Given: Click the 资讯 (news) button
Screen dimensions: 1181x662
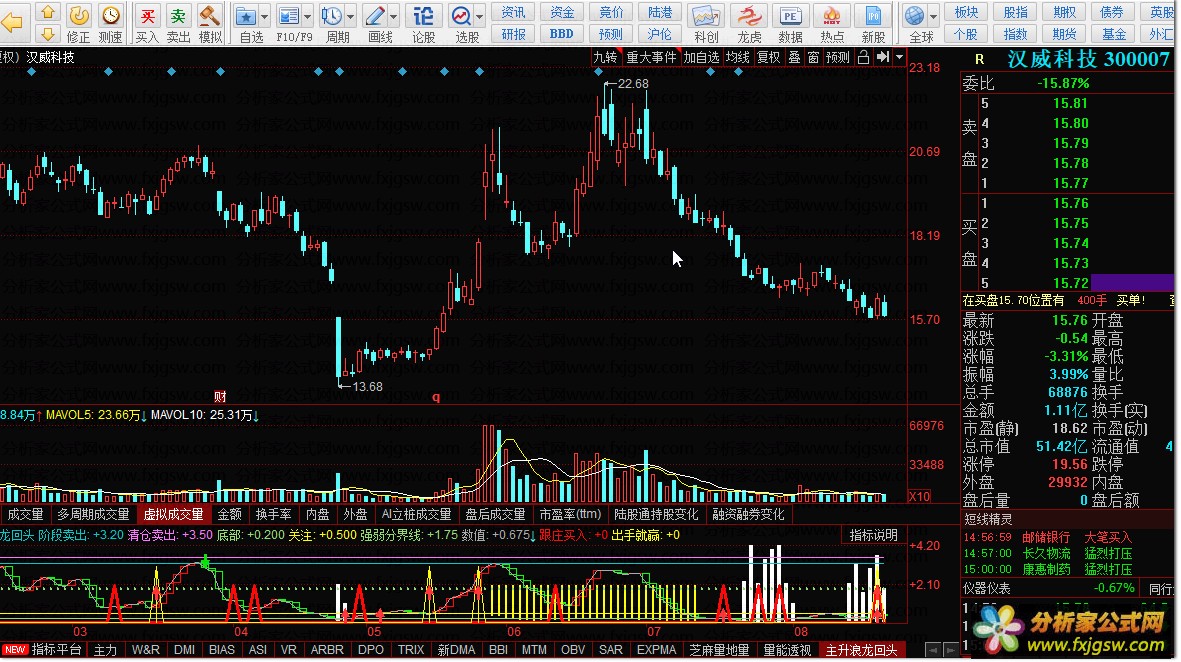Looking at the screenshot, I should tap(514, 12).
